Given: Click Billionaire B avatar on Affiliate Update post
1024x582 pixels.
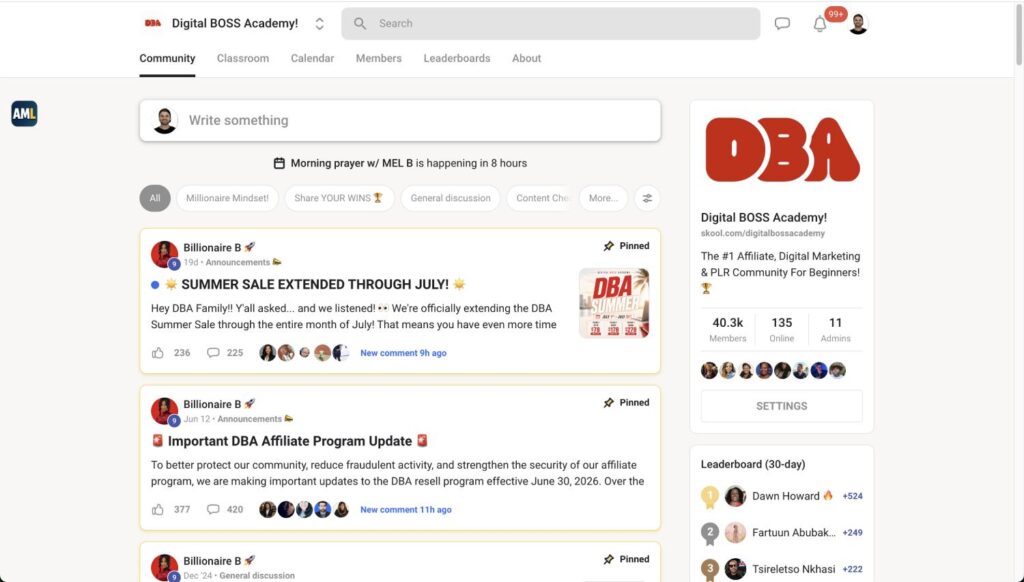Looking at the screenshot, I should click(x=165, y=411).
